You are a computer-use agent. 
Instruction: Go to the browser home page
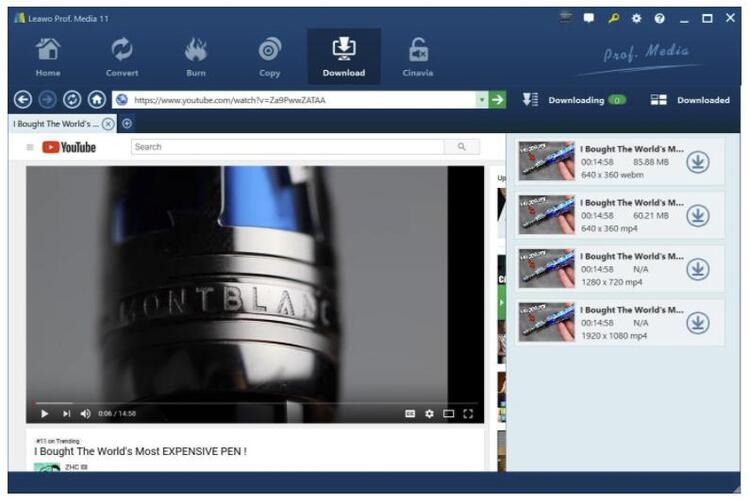pyautogui.click(x=97, y=100)
